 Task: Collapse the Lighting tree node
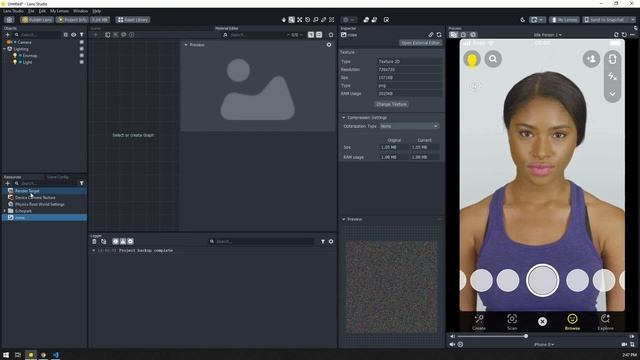point(4,49)
